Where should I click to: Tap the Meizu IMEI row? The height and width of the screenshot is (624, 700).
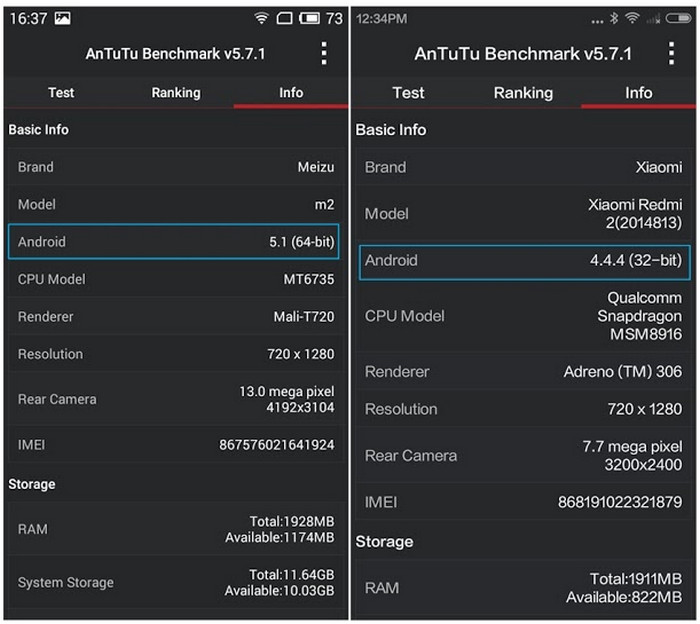coord(175,444)
